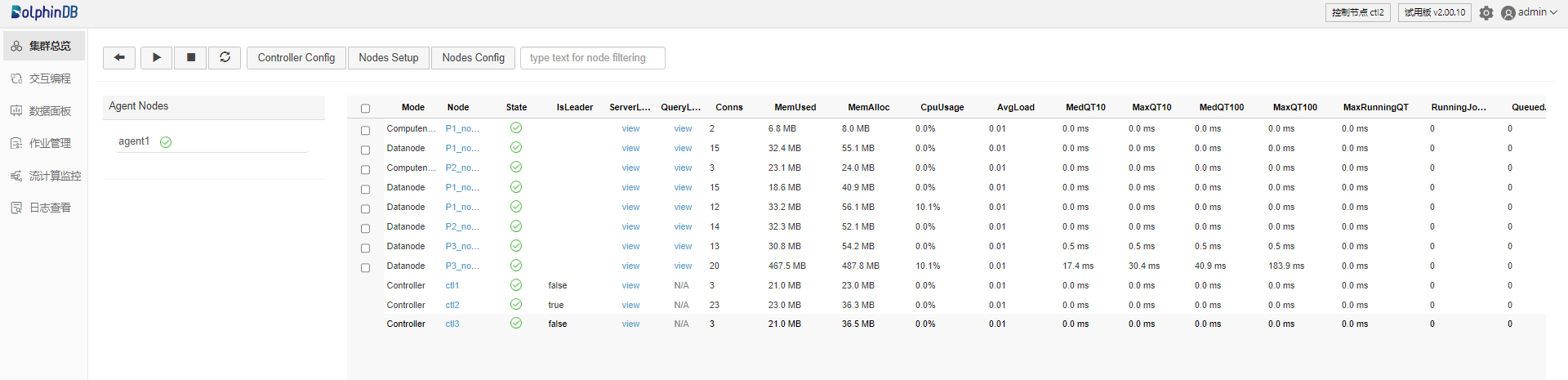Viewport: 1568px width, 380px height.
Task: Stop selected nodes with stop button
Action: (190, 57)
